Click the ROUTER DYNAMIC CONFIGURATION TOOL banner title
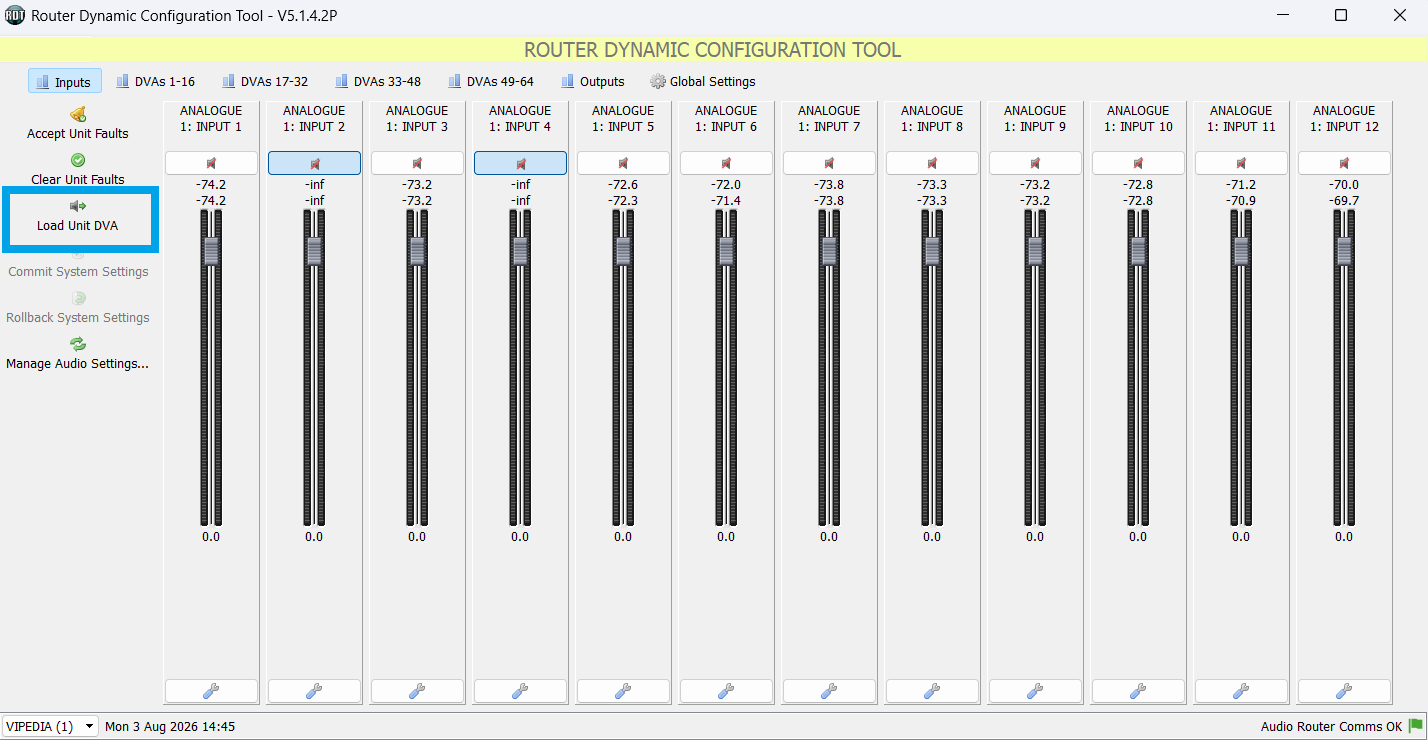The height and width of the screenshot is (740, 1428). pos(713,50)
